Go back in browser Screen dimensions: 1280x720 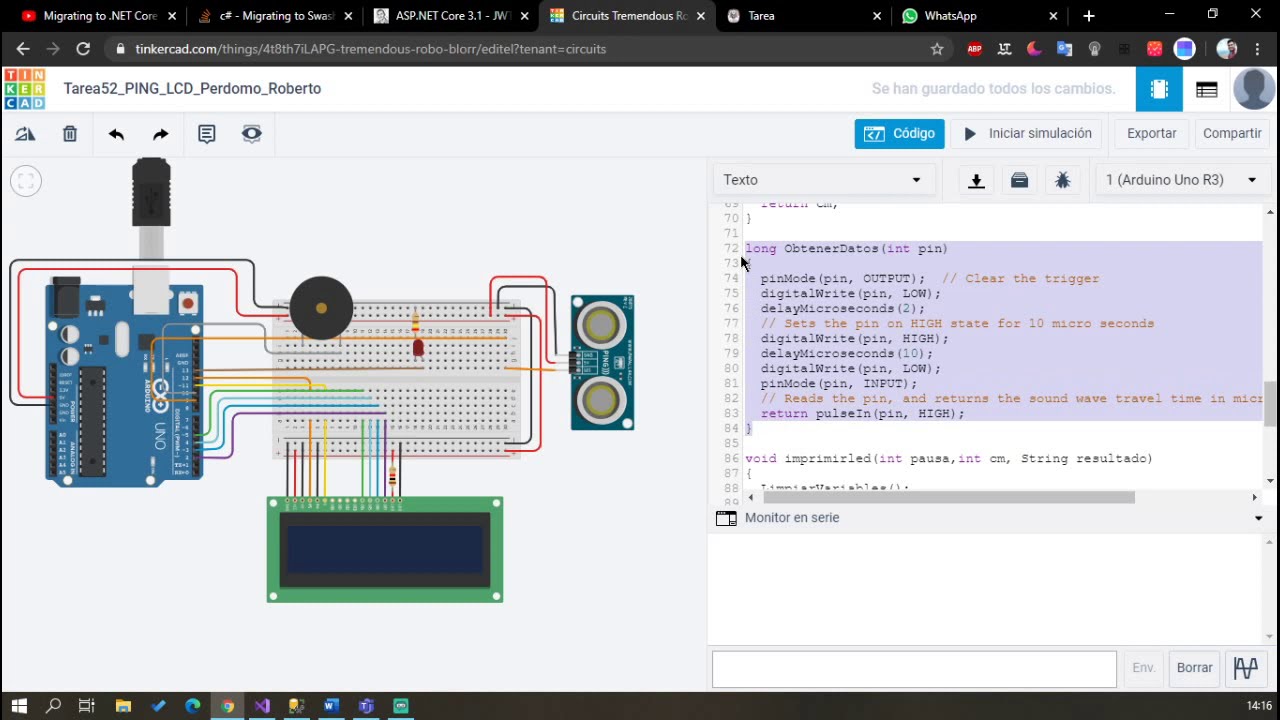tap(23, 49)
